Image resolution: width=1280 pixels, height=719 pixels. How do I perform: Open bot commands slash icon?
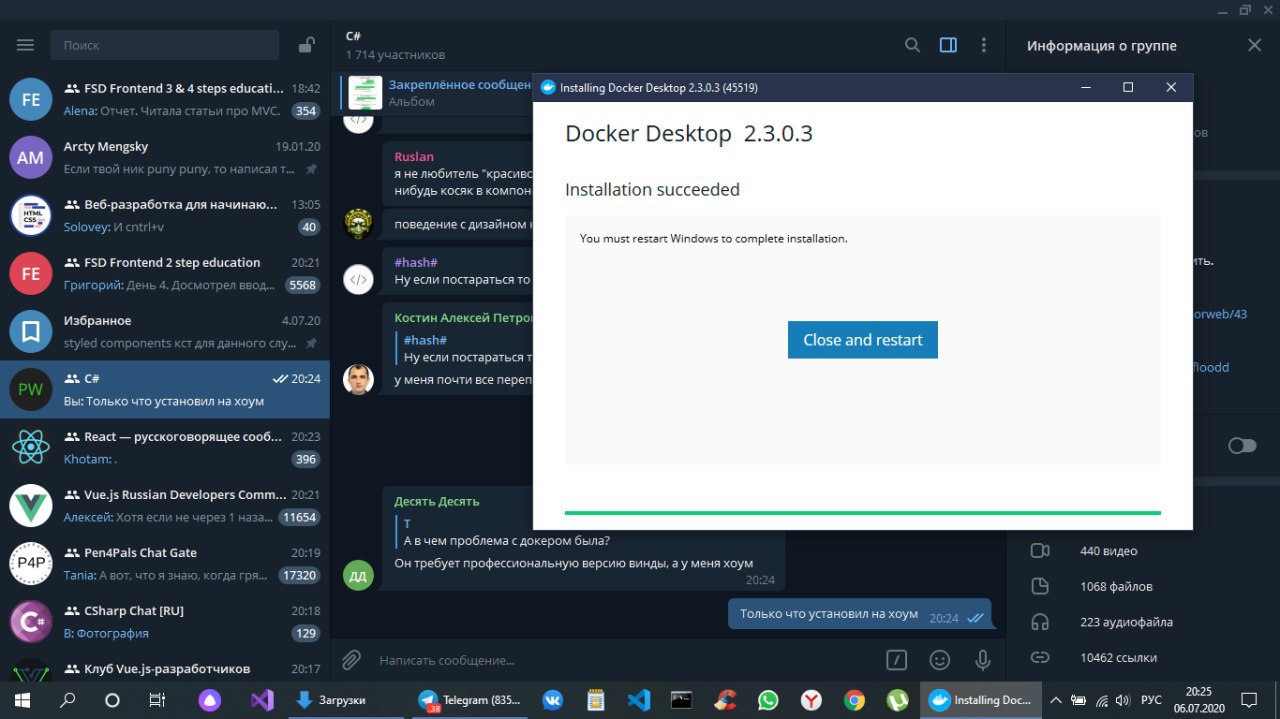pos(897,660)
